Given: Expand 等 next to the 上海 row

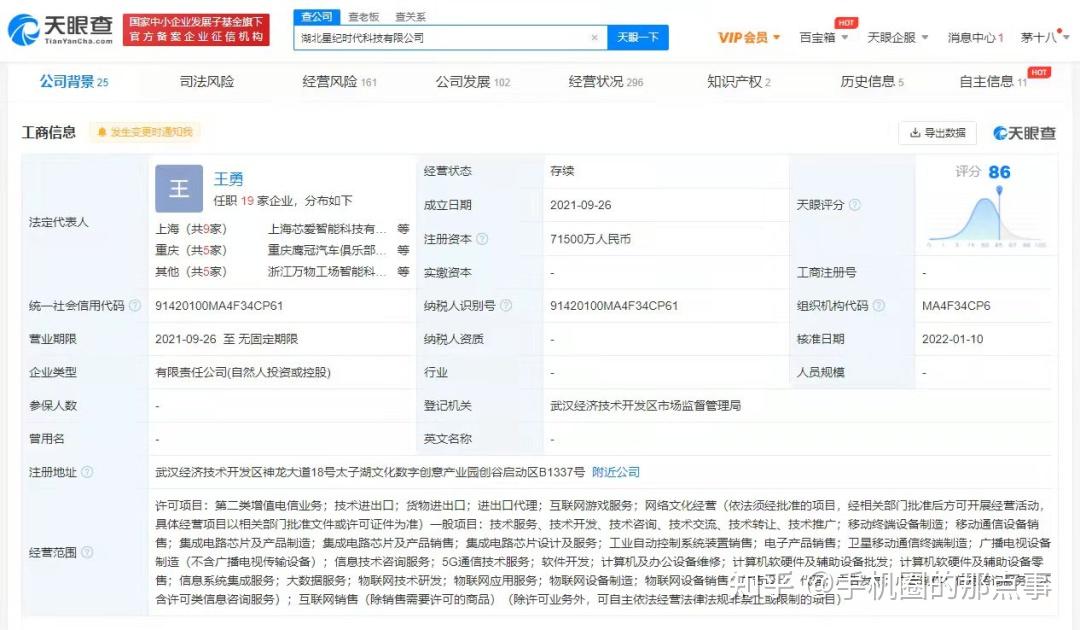Looking at the screenshot, I should click(403, 229).
